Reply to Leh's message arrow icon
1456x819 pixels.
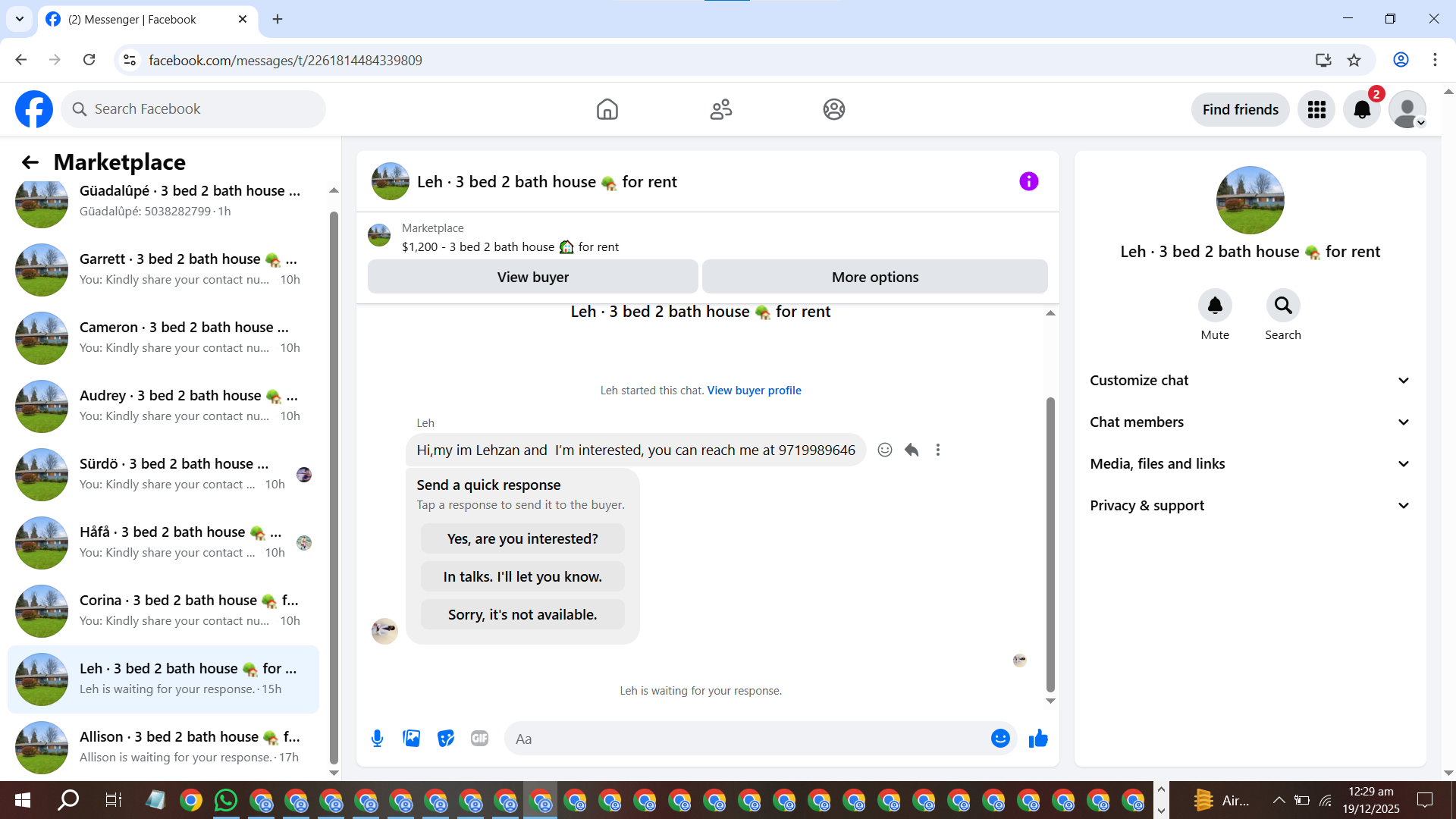click(x=912, y=450)
